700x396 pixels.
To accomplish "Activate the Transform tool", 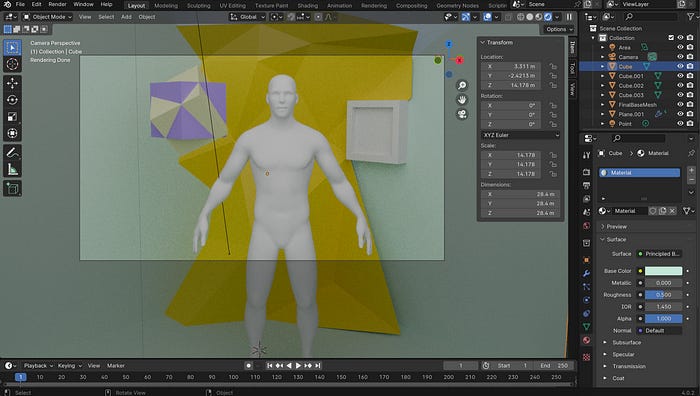I will coord(12,133).
